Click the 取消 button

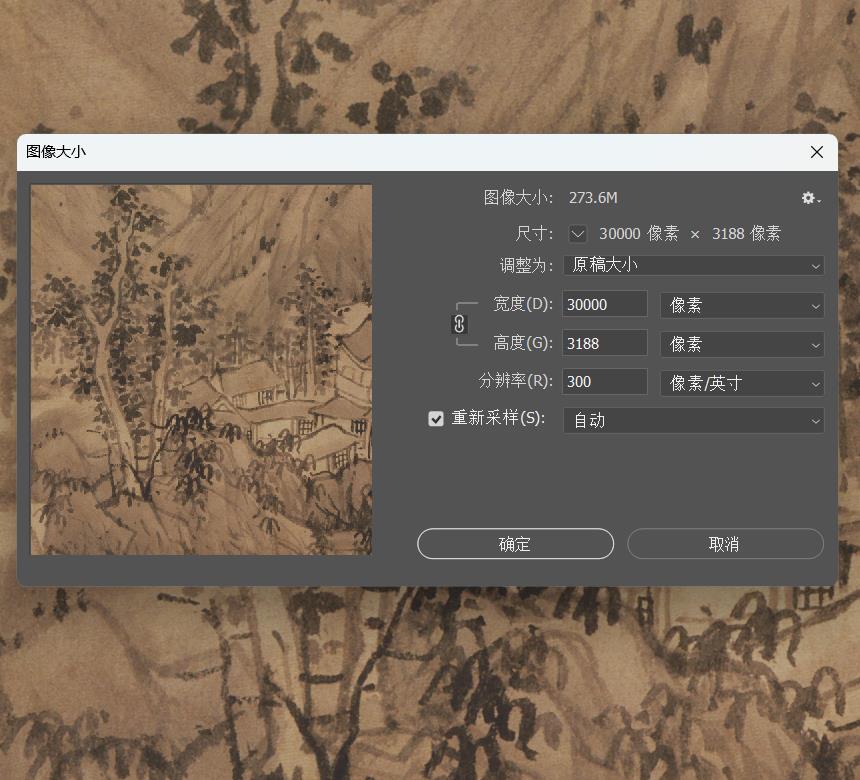tap(725, 544)
